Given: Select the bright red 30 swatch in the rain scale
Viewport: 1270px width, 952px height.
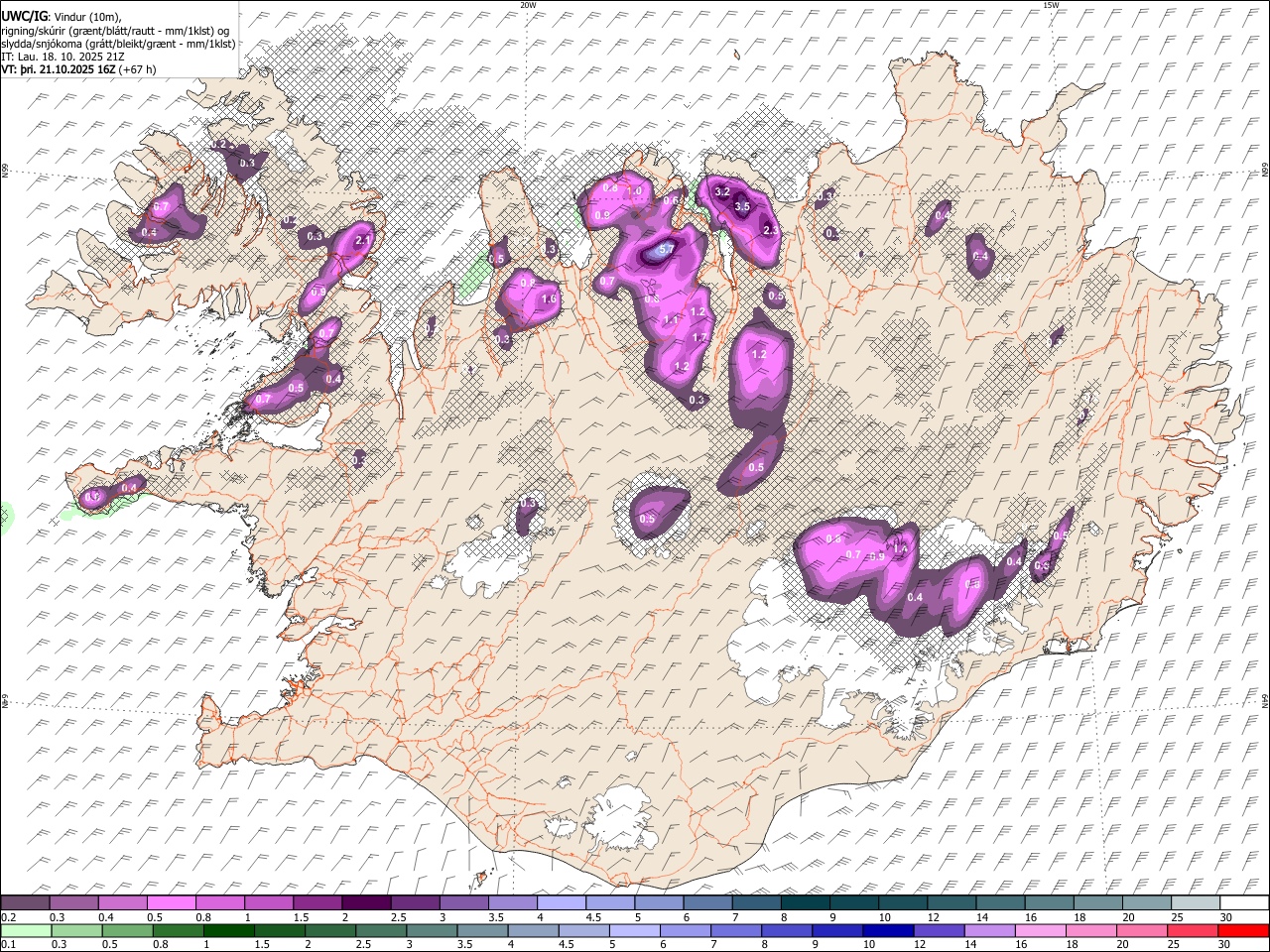Looking at the screenshot, I should [1243, 930].
